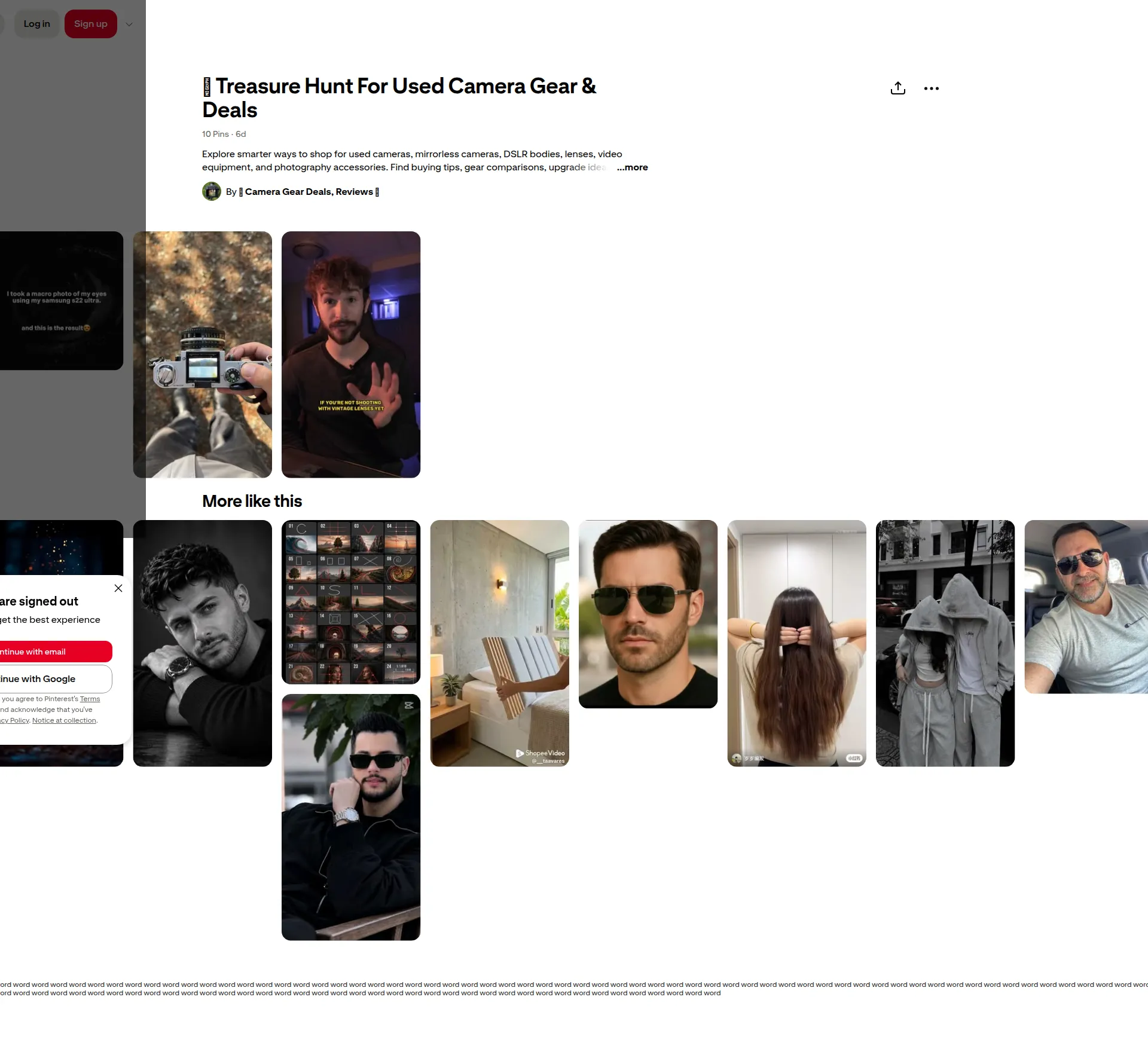The width and height of the screenshot is (1148, 1064).
Task: Open Camera Gear Deals, Reviews profile link
Action: (x=309, y=192)
